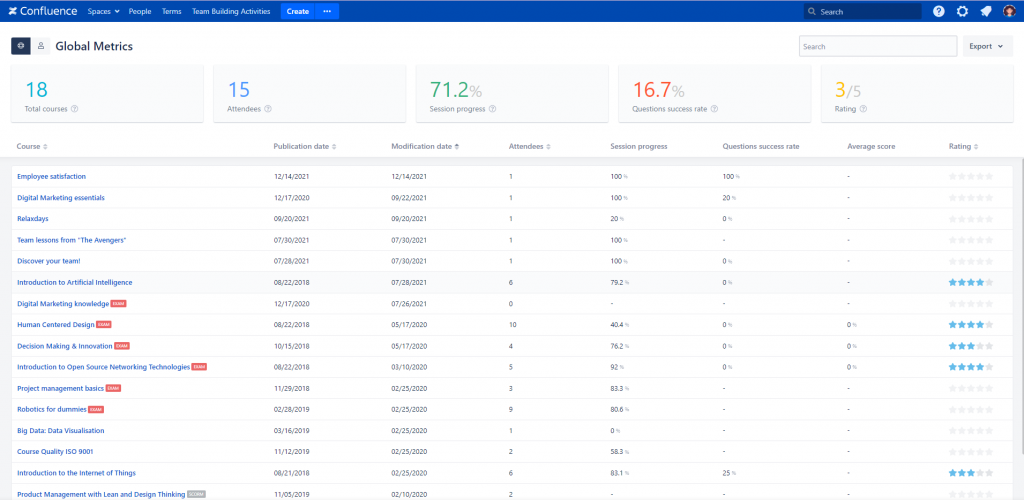Screen dimensions: 1024x500
Task: Open Introduction to Artificial Intelligence course
Action: pos(74,283)
